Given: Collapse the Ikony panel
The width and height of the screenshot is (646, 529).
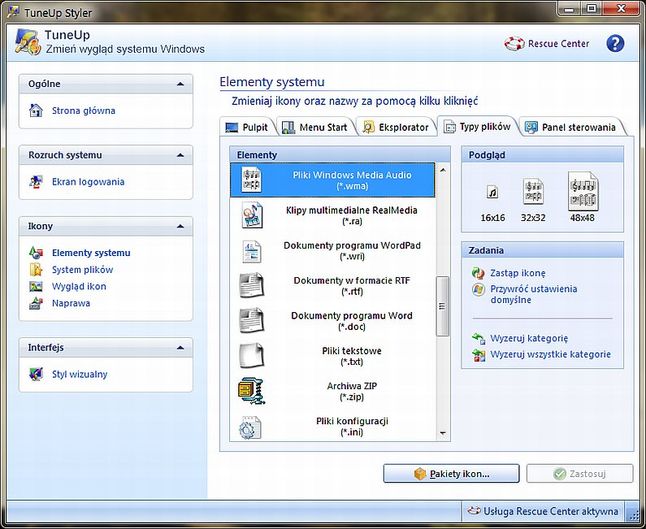Looking at the screenshot, I should tap(180, 226).
